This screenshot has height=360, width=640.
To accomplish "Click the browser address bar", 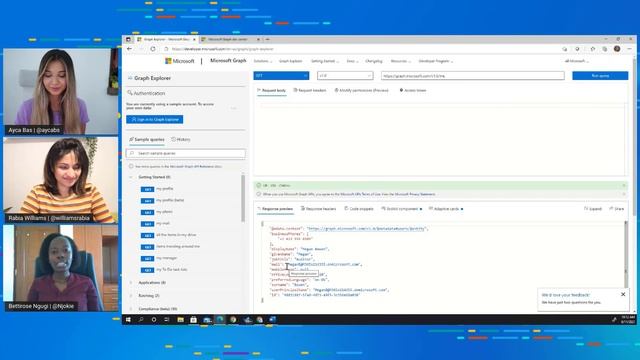I will tap(359, 49).
